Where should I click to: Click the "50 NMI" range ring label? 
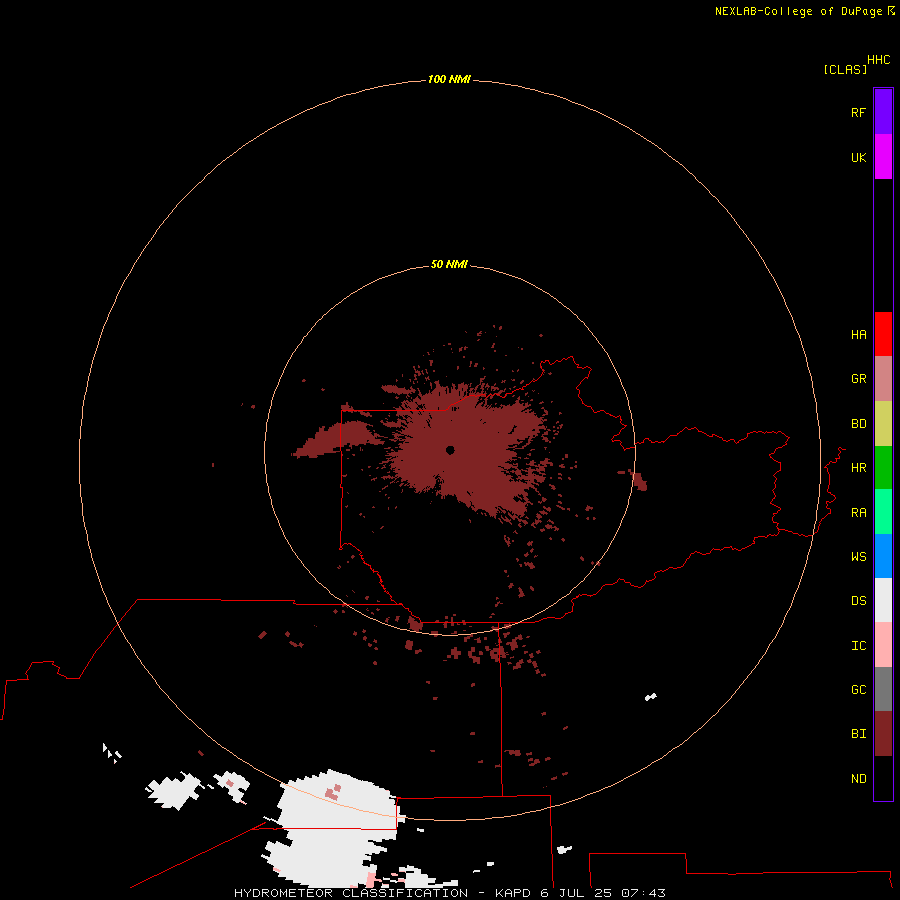(449, 264)
